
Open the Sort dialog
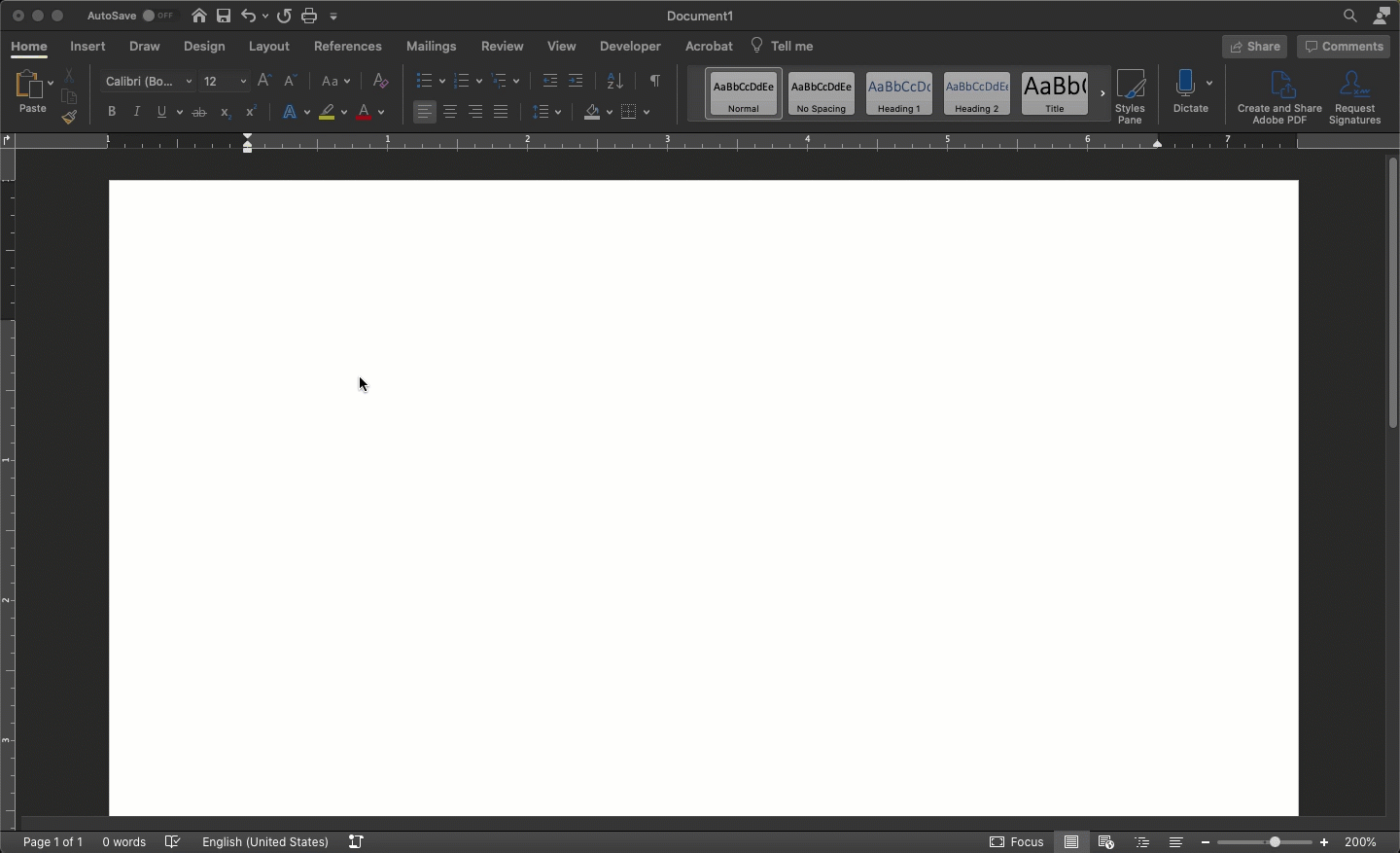(614, 82)
